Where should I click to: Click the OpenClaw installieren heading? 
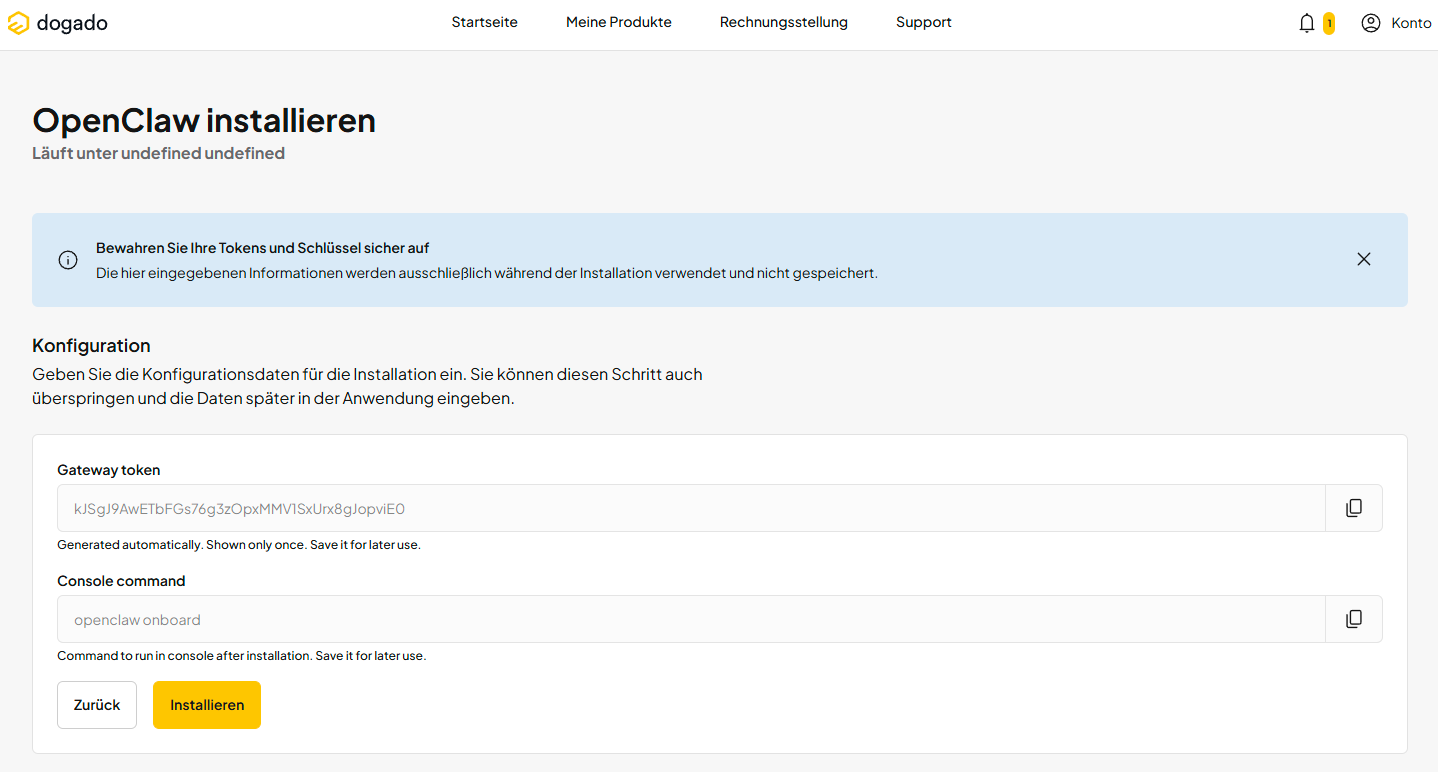point(204,121)
